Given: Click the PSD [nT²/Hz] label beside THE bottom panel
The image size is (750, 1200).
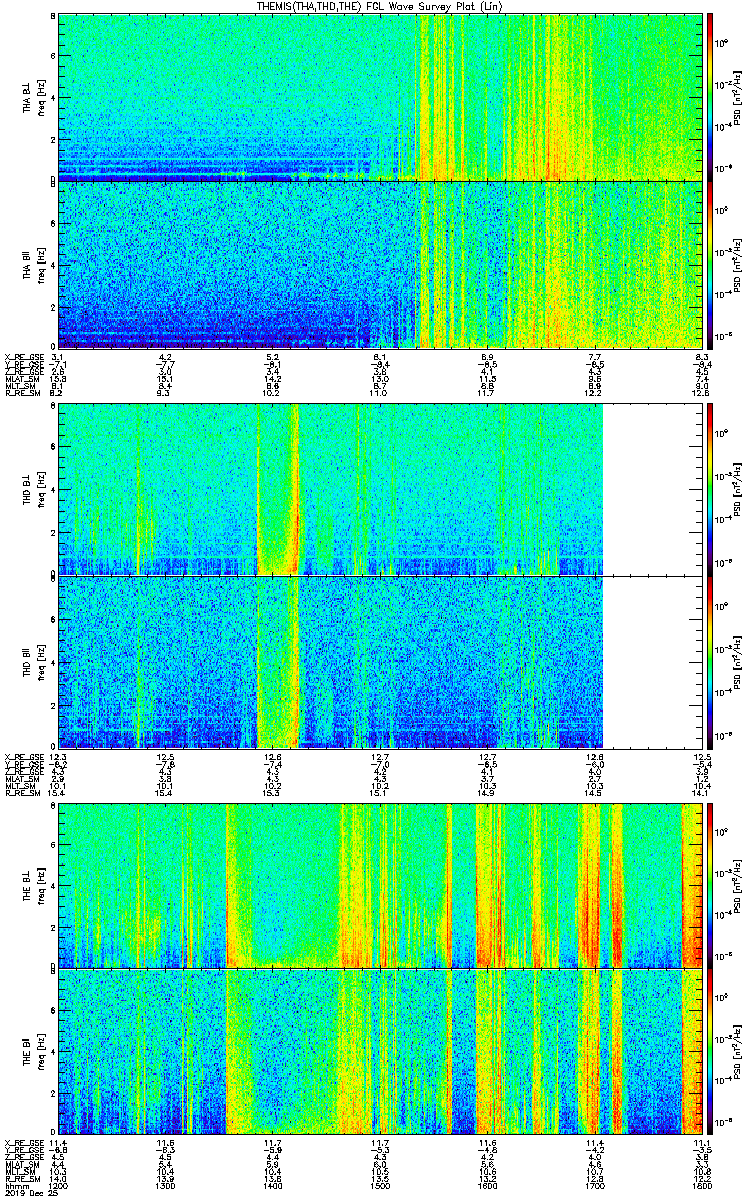Looking at the screenshot, I should pyautogui.click(x=737, y=1051).
